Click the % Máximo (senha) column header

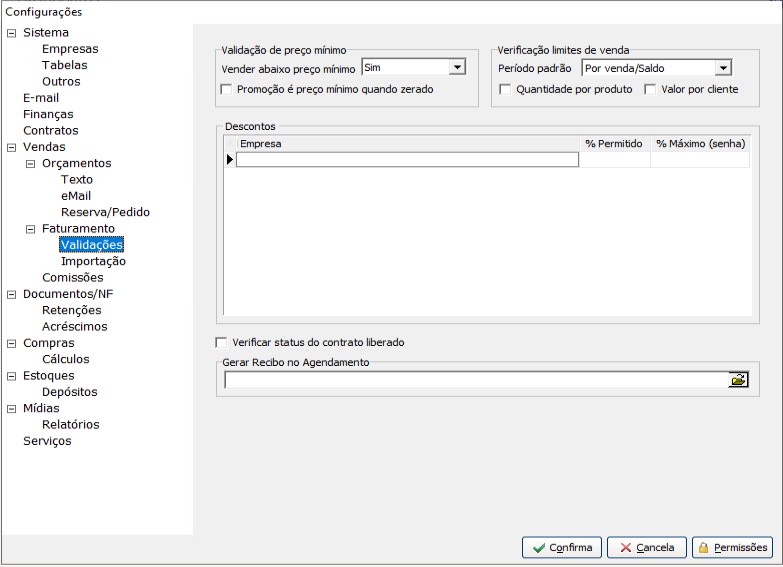(700, 144)
